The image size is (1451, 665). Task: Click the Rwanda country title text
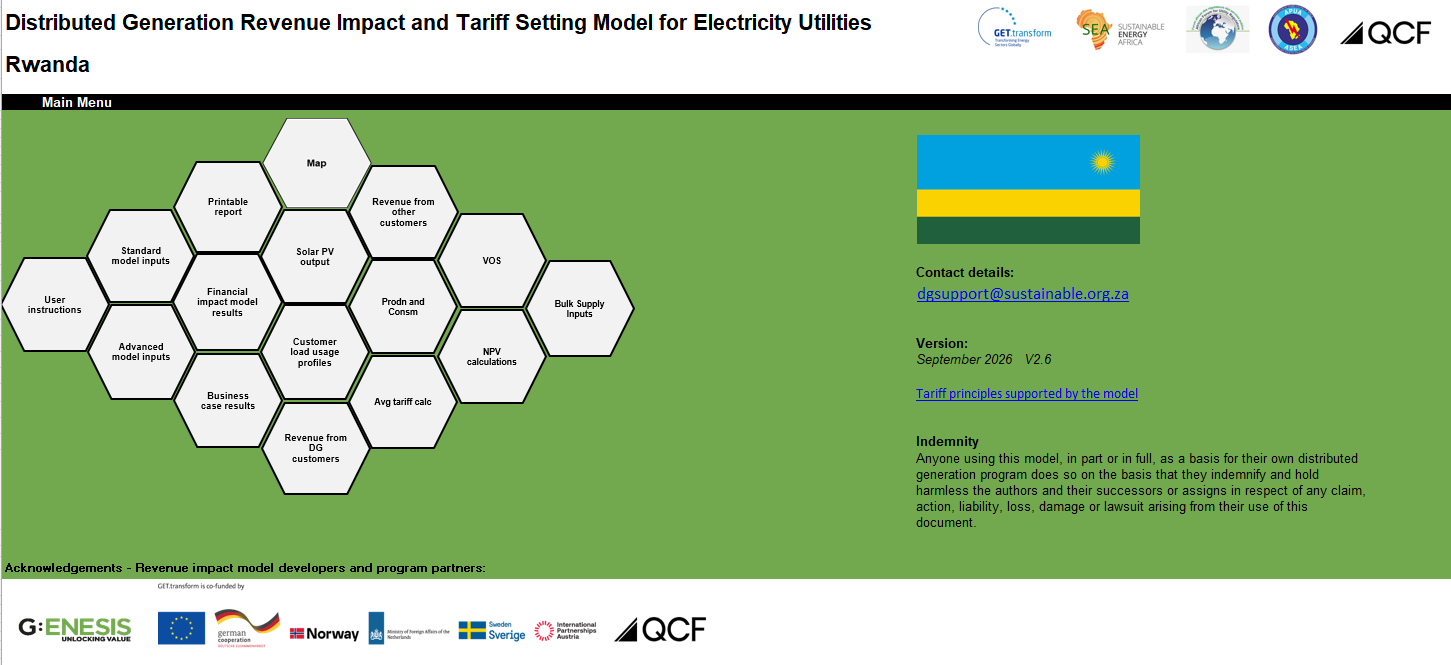pyautogui.click(x=48, y=65)
